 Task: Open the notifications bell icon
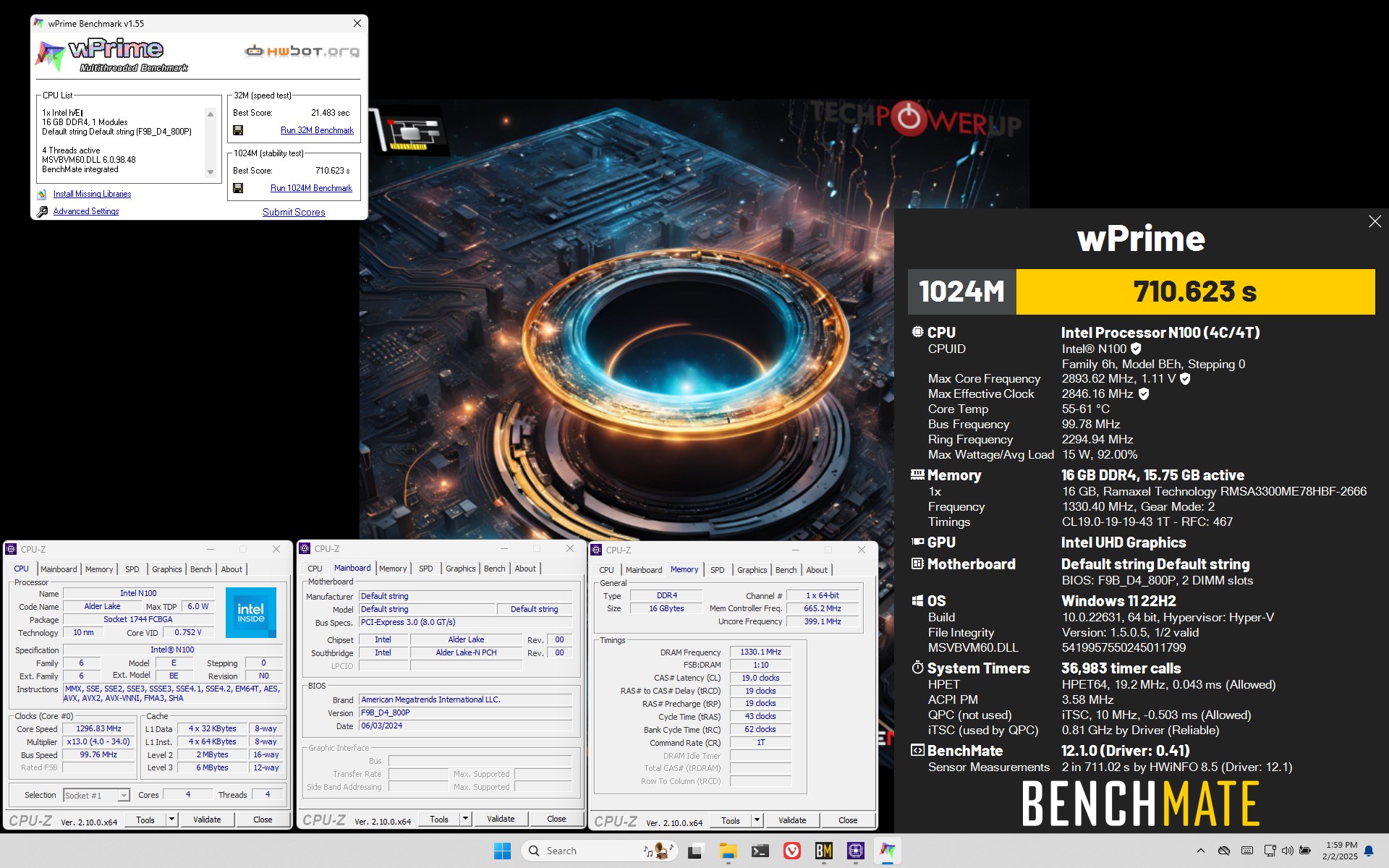tap(1369, 851)
